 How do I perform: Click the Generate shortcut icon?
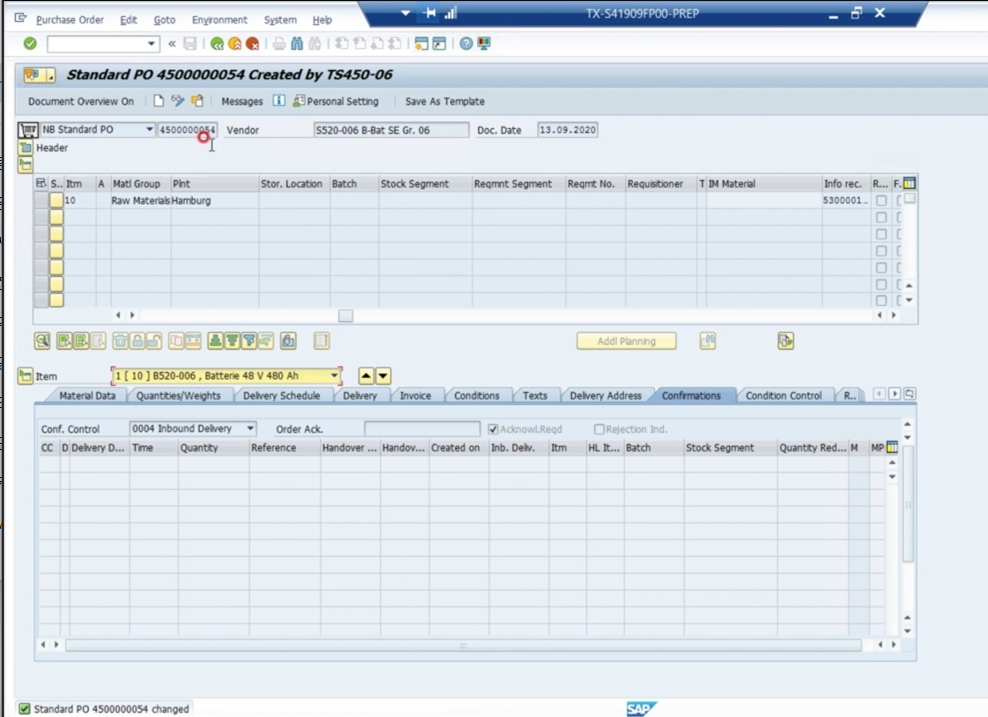439,43
